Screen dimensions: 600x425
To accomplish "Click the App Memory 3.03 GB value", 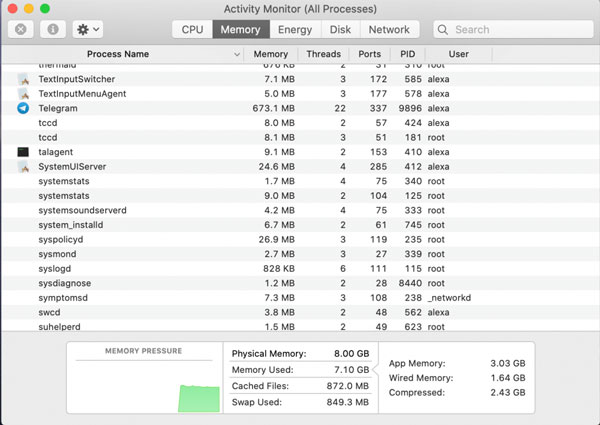I will [x=508, y=363].
